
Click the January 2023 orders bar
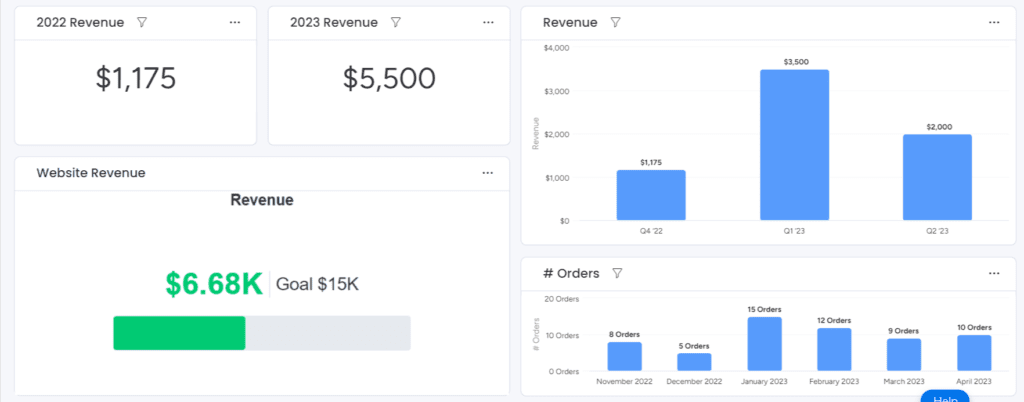(x=765, y=344)
